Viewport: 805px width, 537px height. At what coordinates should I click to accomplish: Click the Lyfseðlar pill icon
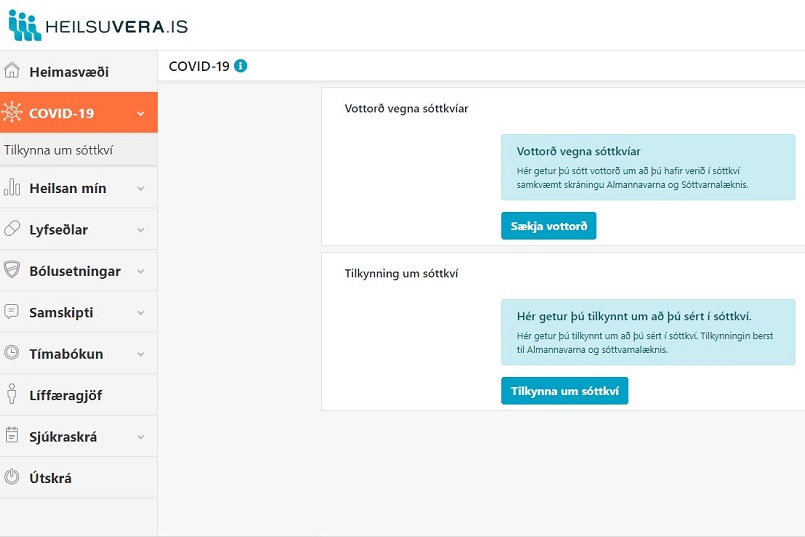pyautogui.click(x=12, y=229)
